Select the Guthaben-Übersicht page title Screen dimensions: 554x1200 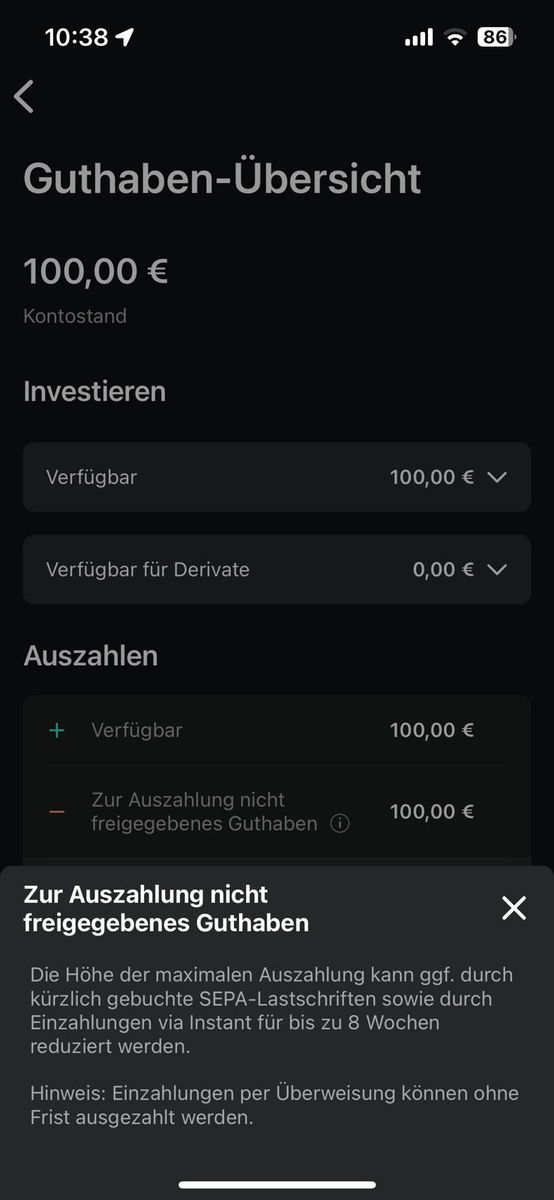(222, 179)
